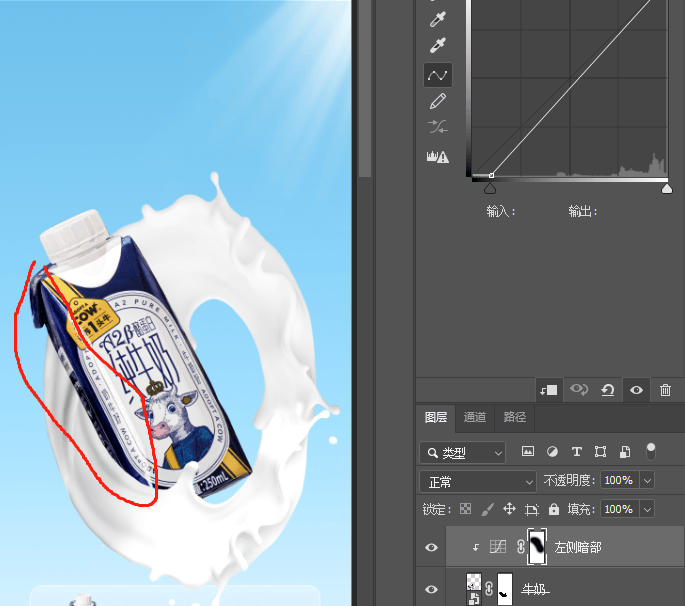Select the 牛奶 layer name
The image size is (685, 606).
point(535,589)
